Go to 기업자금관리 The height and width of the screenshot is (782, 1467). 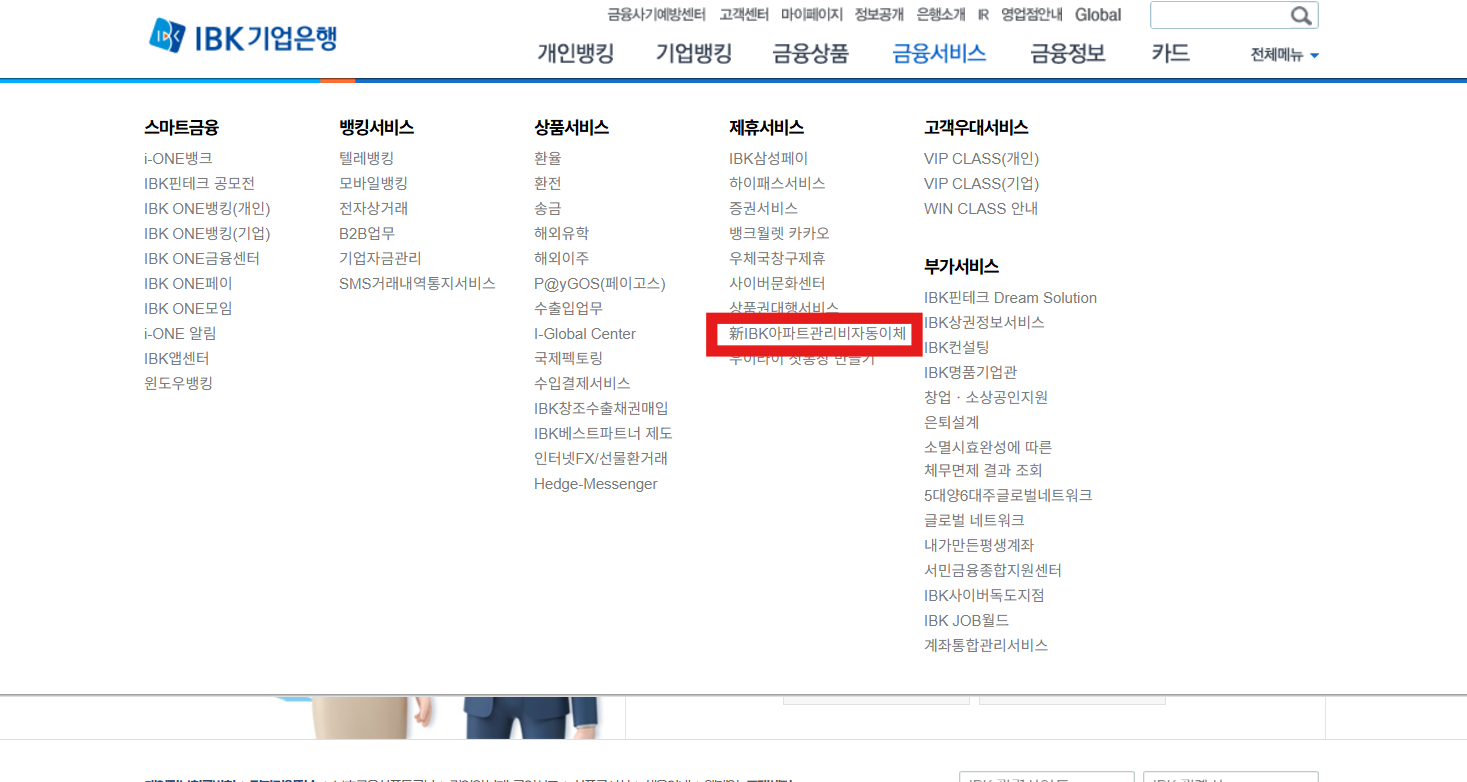(380, 258)
